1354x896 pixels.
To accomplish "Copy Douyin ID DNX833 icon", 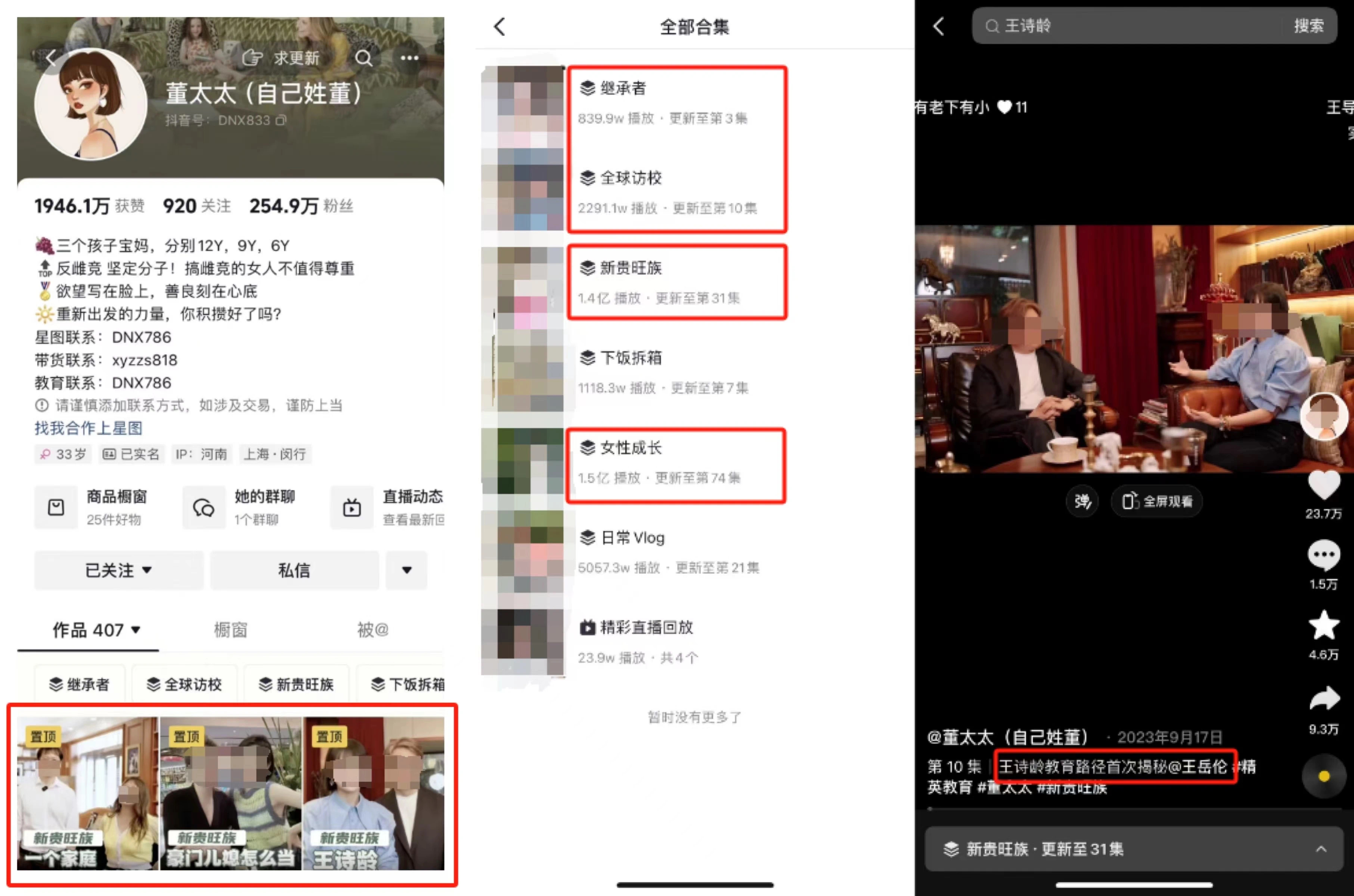I will pyautogui.click(x=281, y=121).
